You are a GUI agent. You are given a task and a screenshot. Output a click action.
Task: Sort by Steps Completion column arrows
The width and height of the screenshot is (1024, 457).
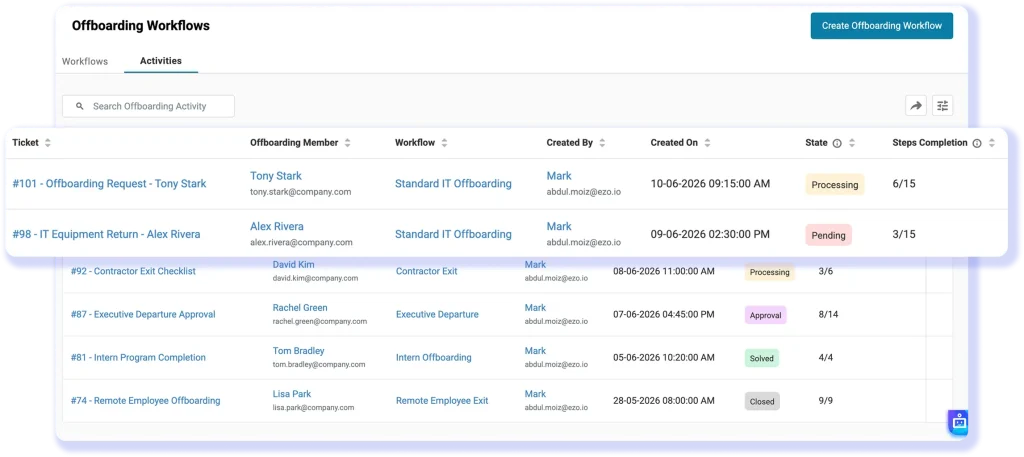click(992, 143)
